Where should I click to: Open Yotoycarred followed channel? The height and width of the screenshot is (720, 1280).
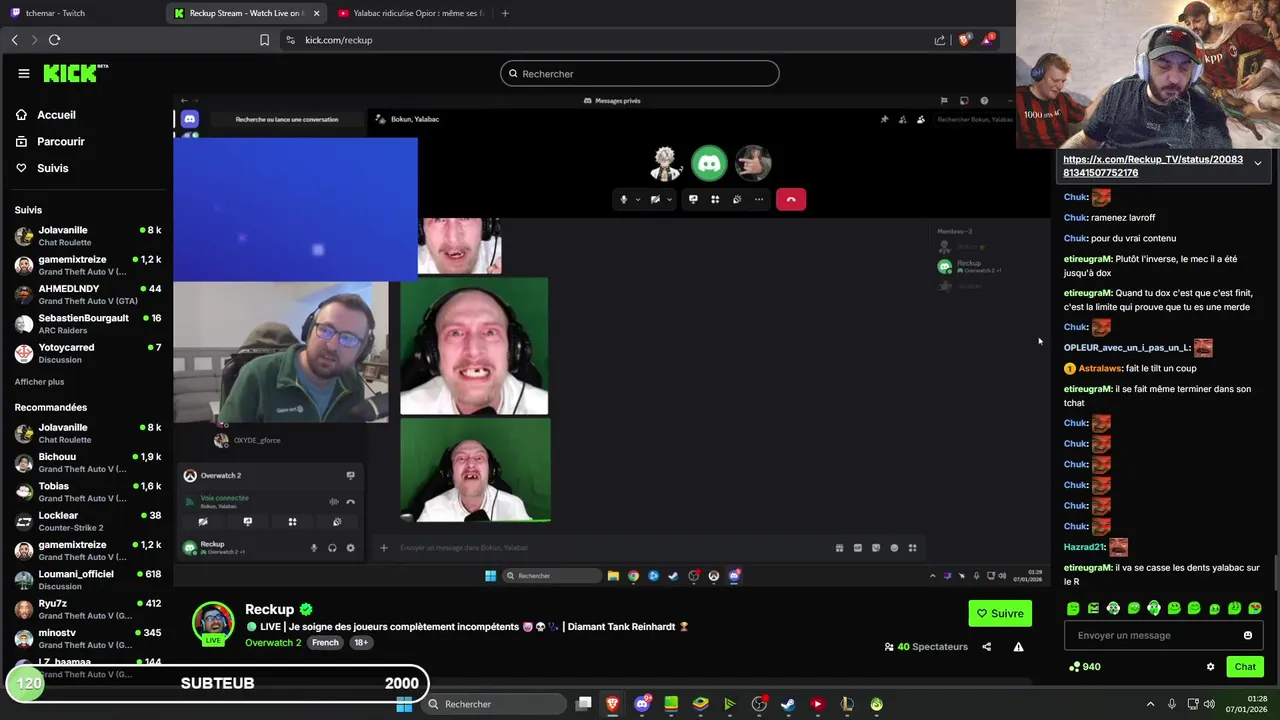pos(88,353)
